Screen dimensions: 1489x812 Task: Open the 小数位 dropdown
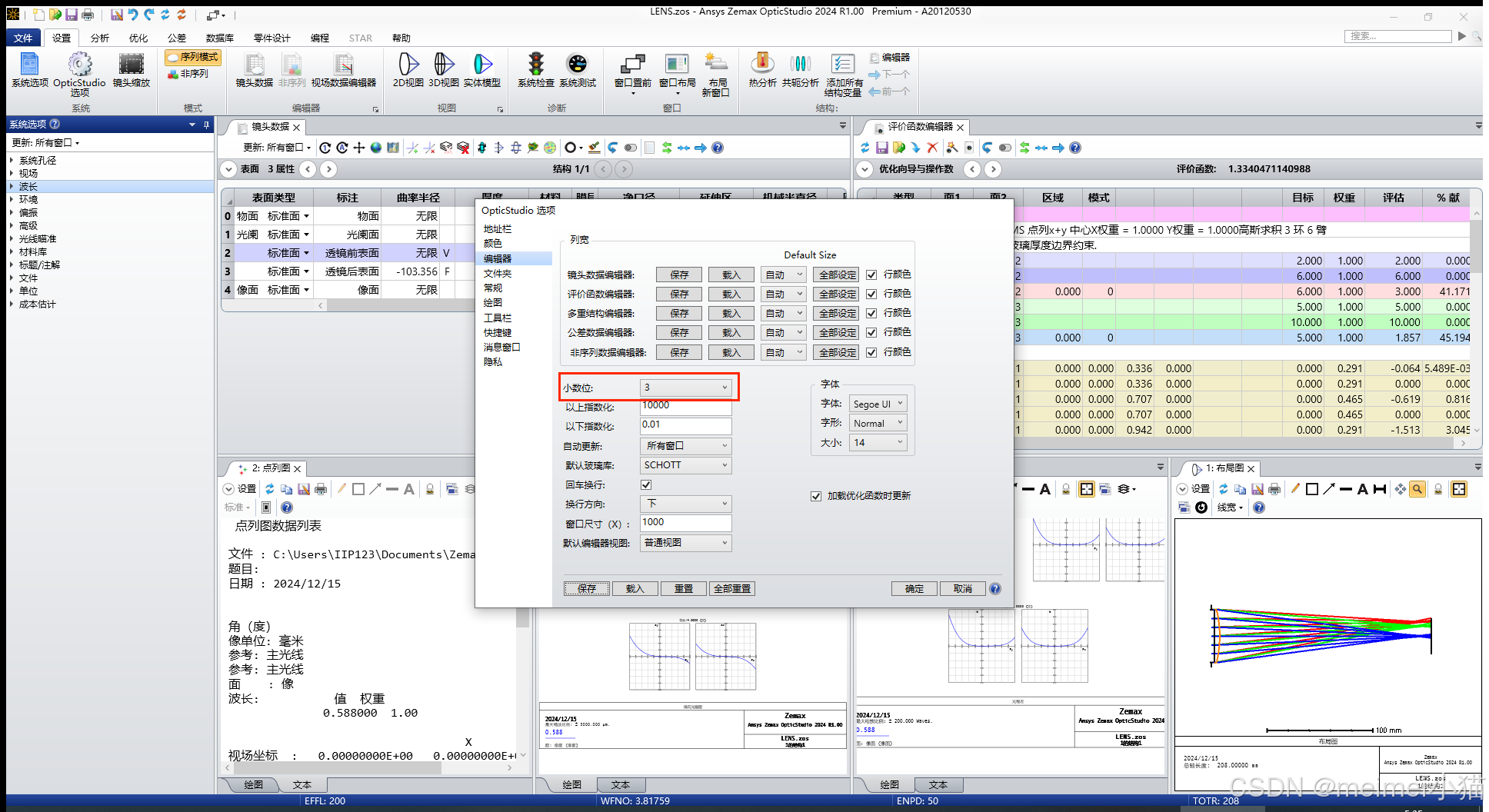[685, 388]
